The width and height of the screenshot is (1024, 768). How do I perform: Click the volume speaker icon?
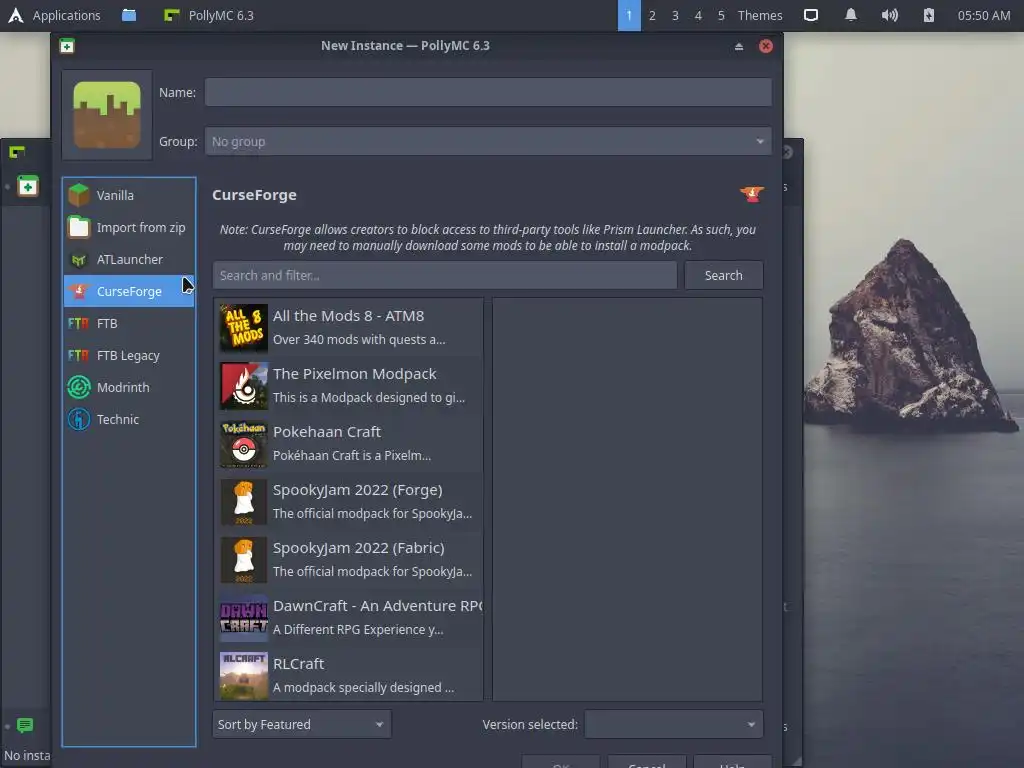point(889,15)
